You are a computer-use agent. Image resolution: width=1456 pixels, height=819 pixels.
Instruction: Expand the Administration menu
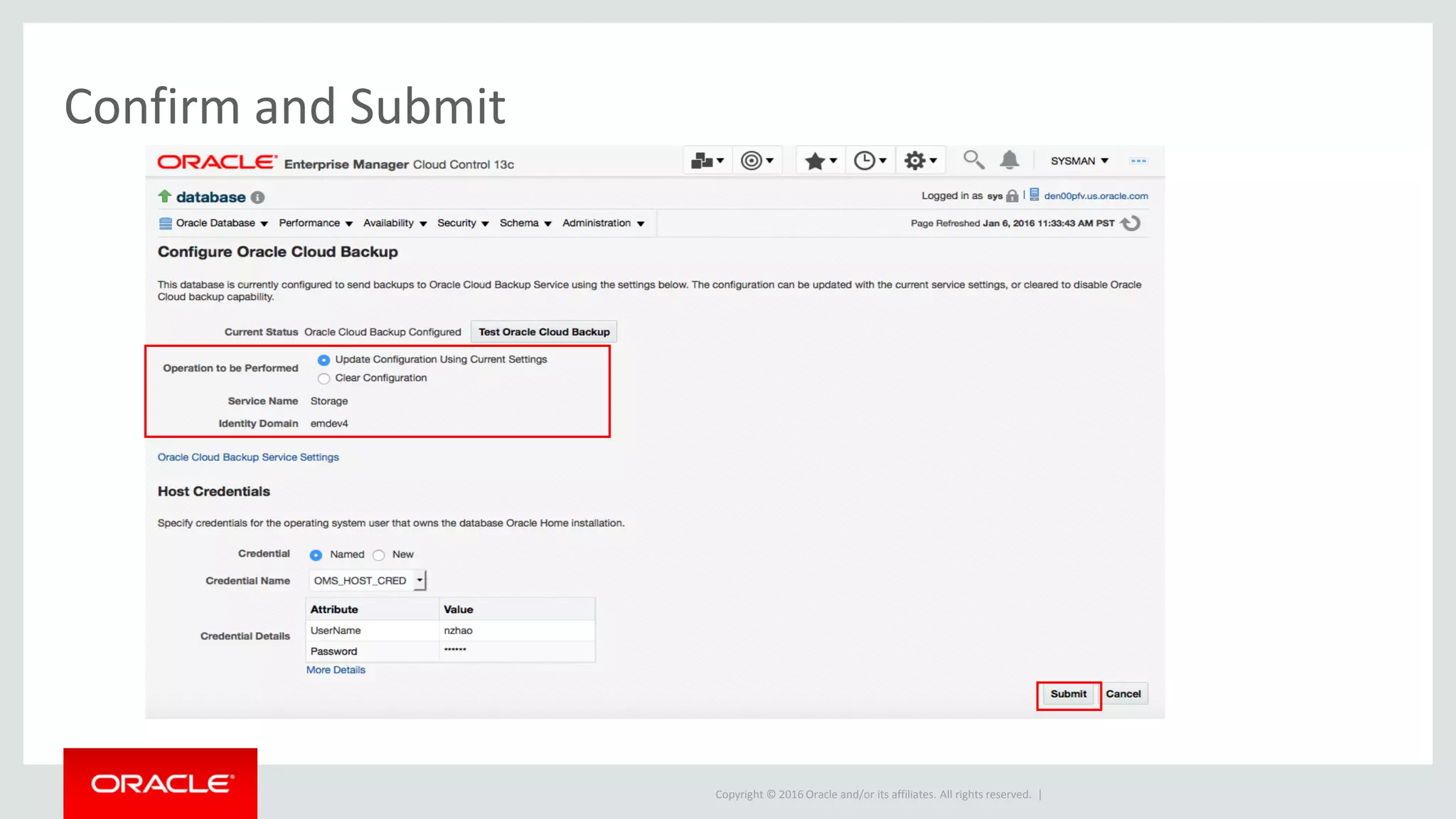[x=604, y=223]
